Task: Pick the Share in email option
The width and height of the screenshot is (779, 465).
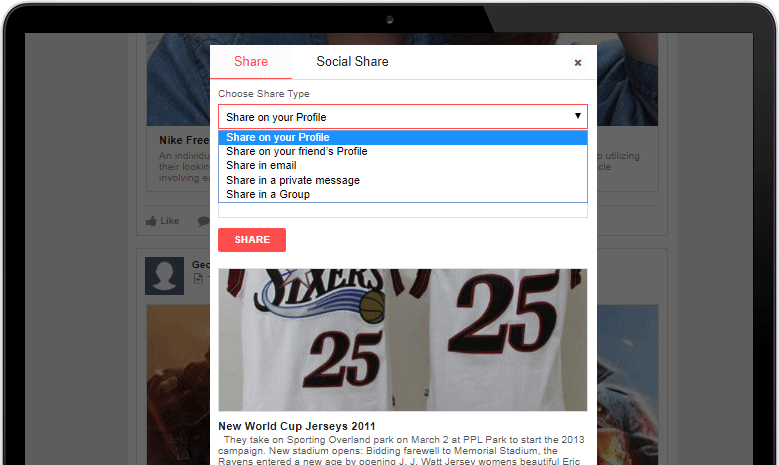Action: [403, 165]
